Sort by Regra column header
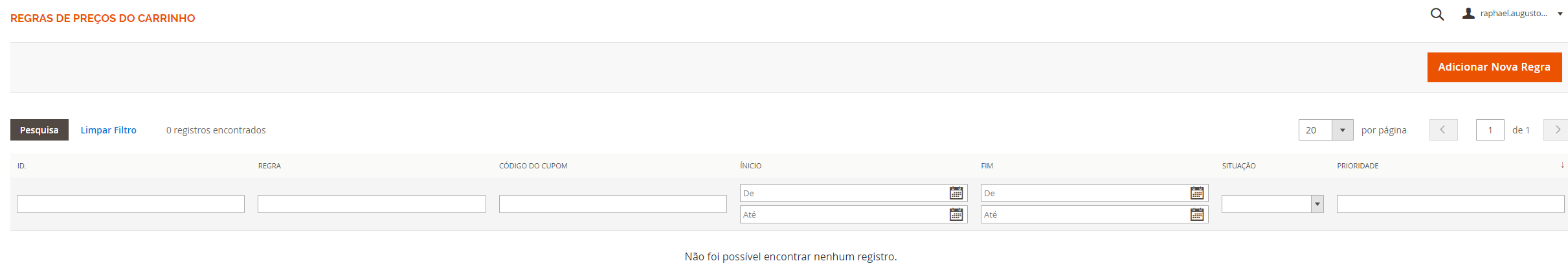Viewport: 1568px width, 272px height. pyautogui.click(x=269, y=166)
